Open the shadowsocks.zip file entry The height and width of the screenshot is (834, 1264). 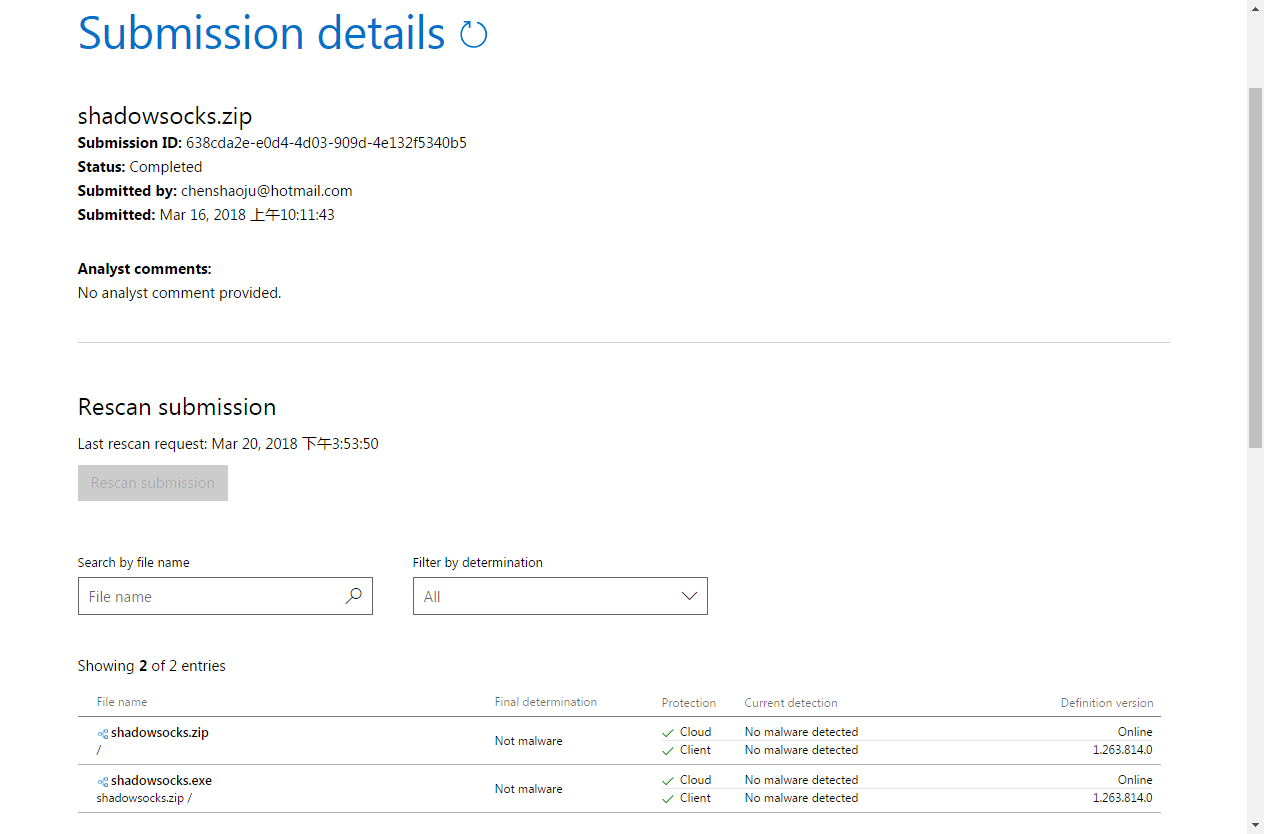coord(160,732)
